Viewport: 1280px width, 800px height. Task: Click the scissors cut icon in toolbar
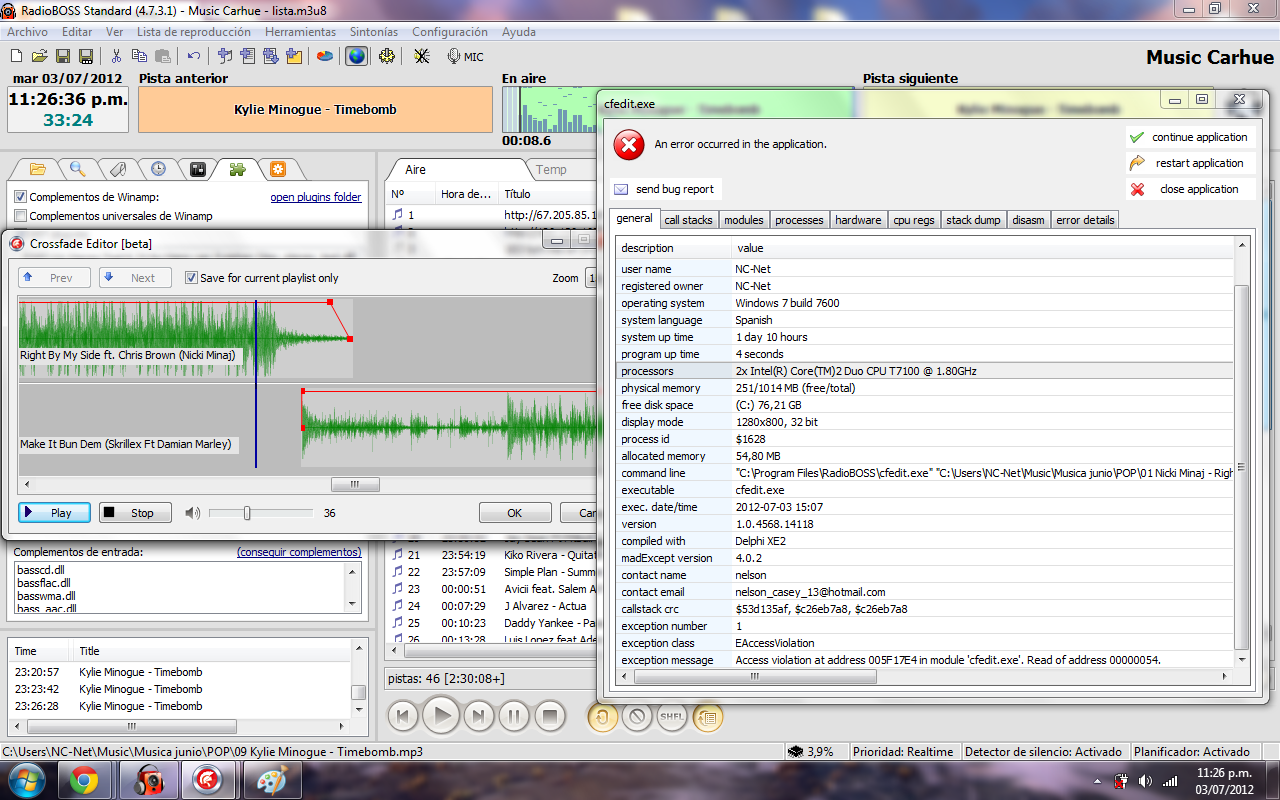[x=116, y=56]
